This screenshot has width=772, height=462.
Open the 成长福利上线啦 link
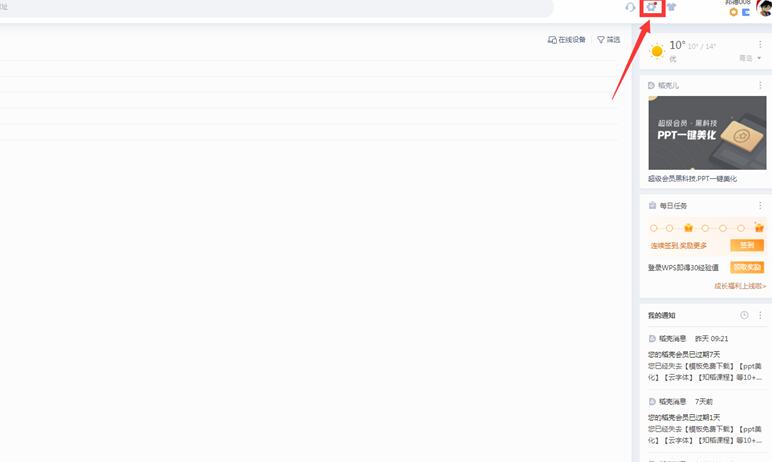(740, 286)
